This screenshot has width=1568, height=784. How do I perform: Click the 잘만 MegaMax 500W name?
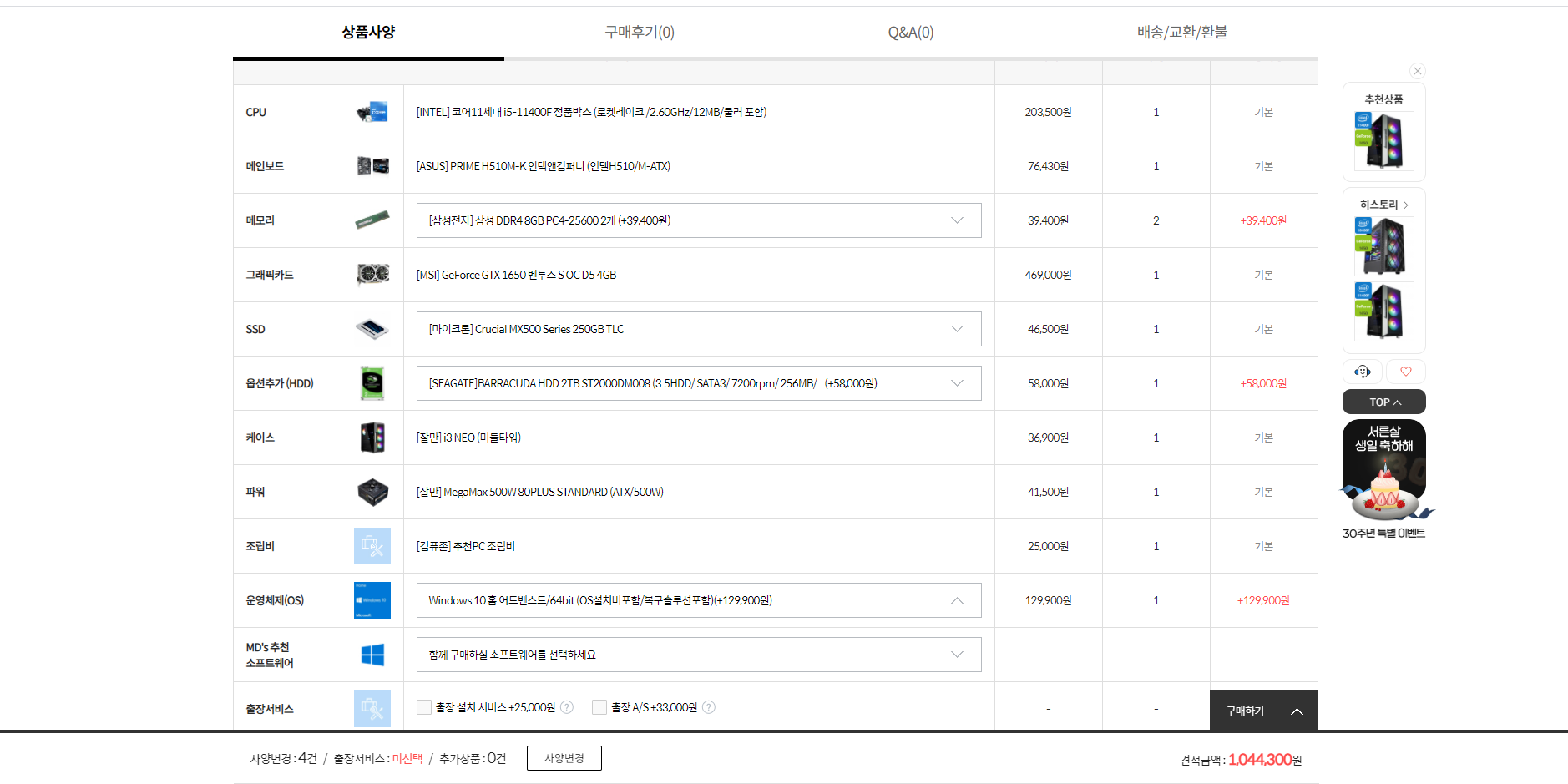[540, 492]
